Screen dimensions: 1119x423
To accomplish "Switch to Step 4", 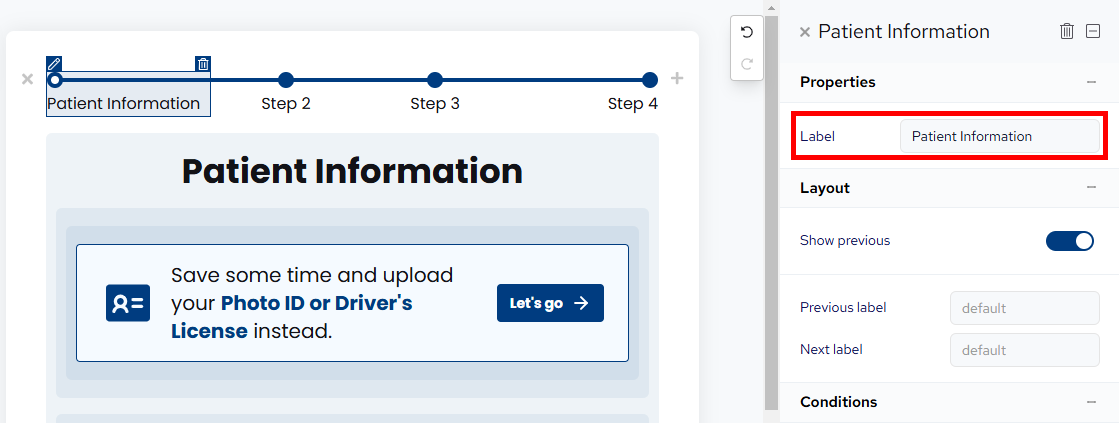I will [x=633, y=104].
